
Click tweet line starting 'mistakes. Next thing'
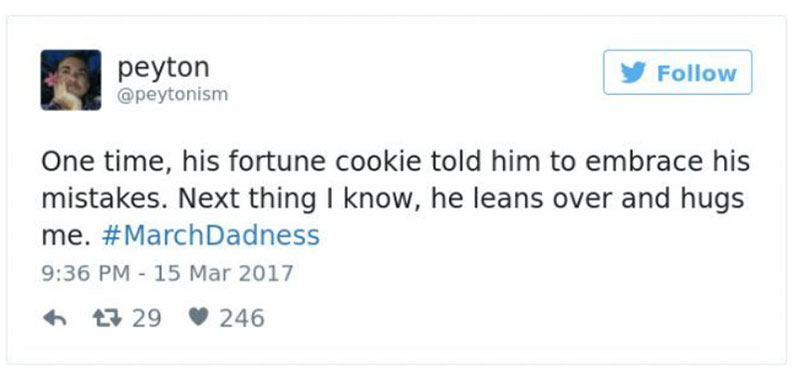coord(392,199)
